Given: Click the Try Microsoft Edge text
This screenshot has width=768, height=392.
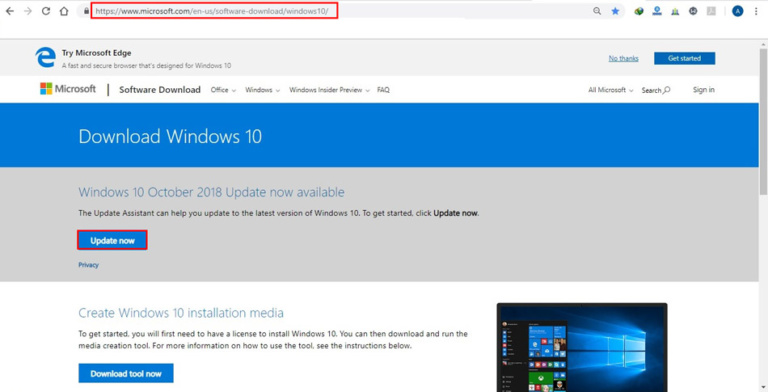Looking at the screenshot, I should pos(96,53).
